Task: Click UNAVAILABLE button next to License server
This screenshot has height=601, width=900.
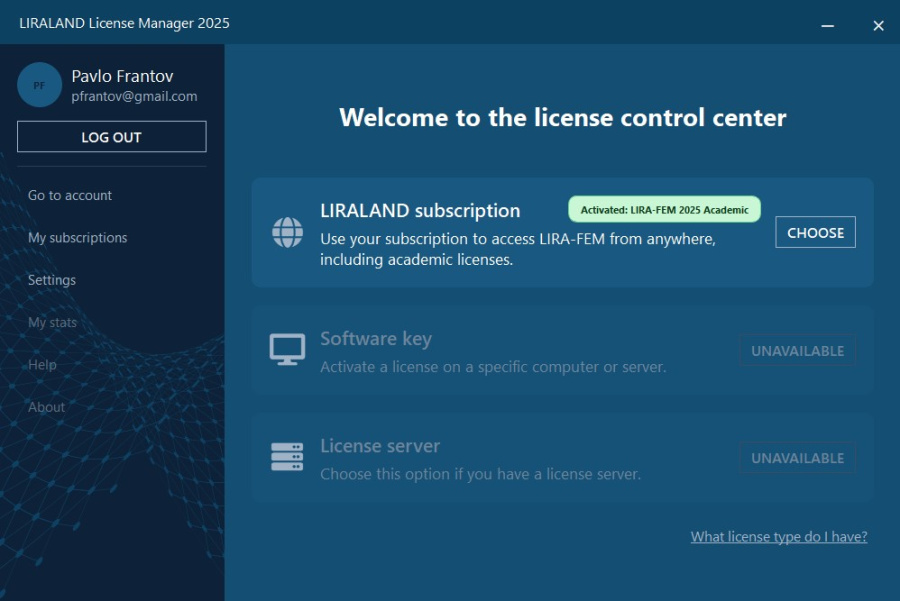Action: point(797,458)
